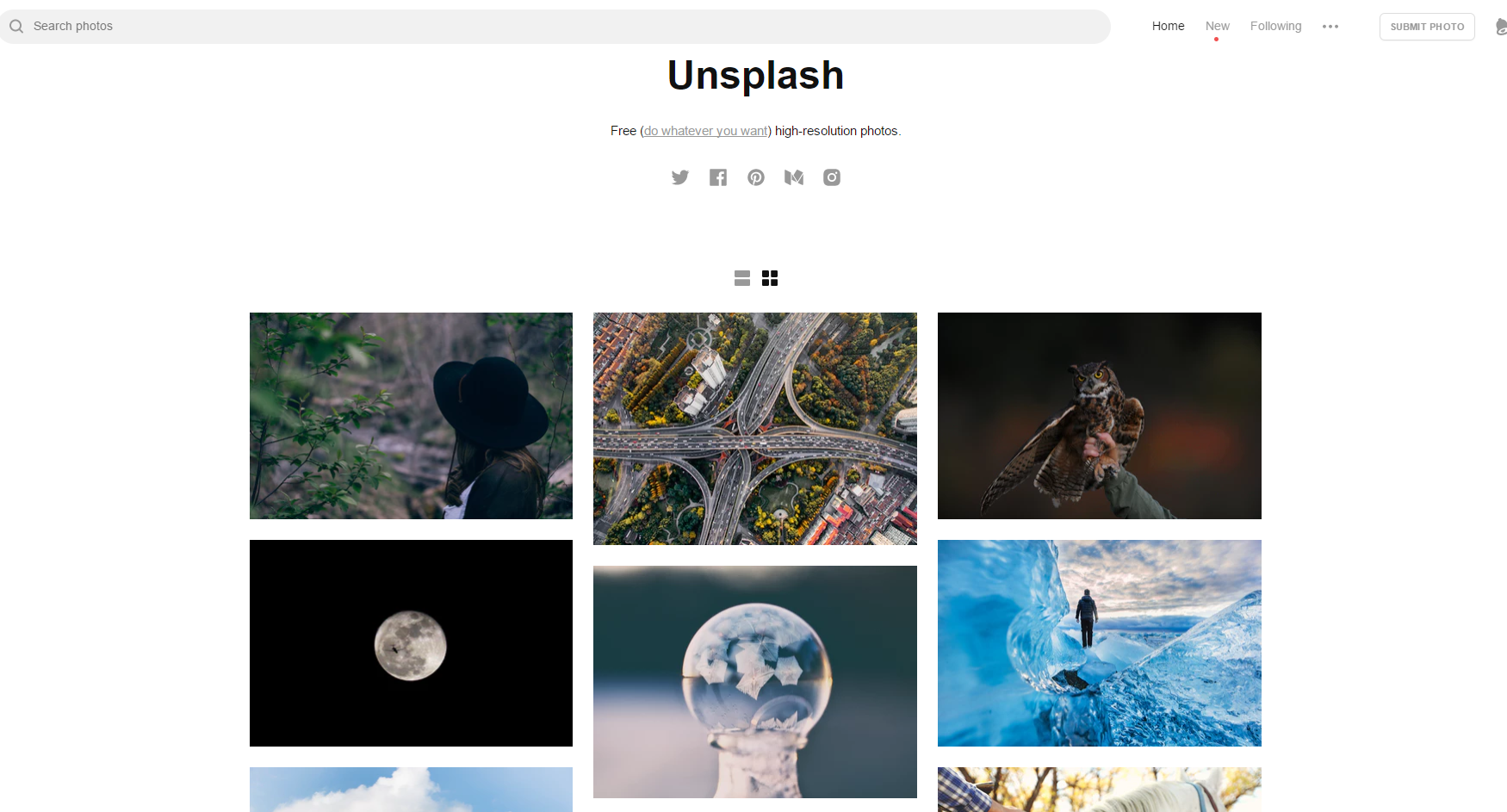
Task: Open Unsplash's Pinterest icon
Action: pos(756,177)
